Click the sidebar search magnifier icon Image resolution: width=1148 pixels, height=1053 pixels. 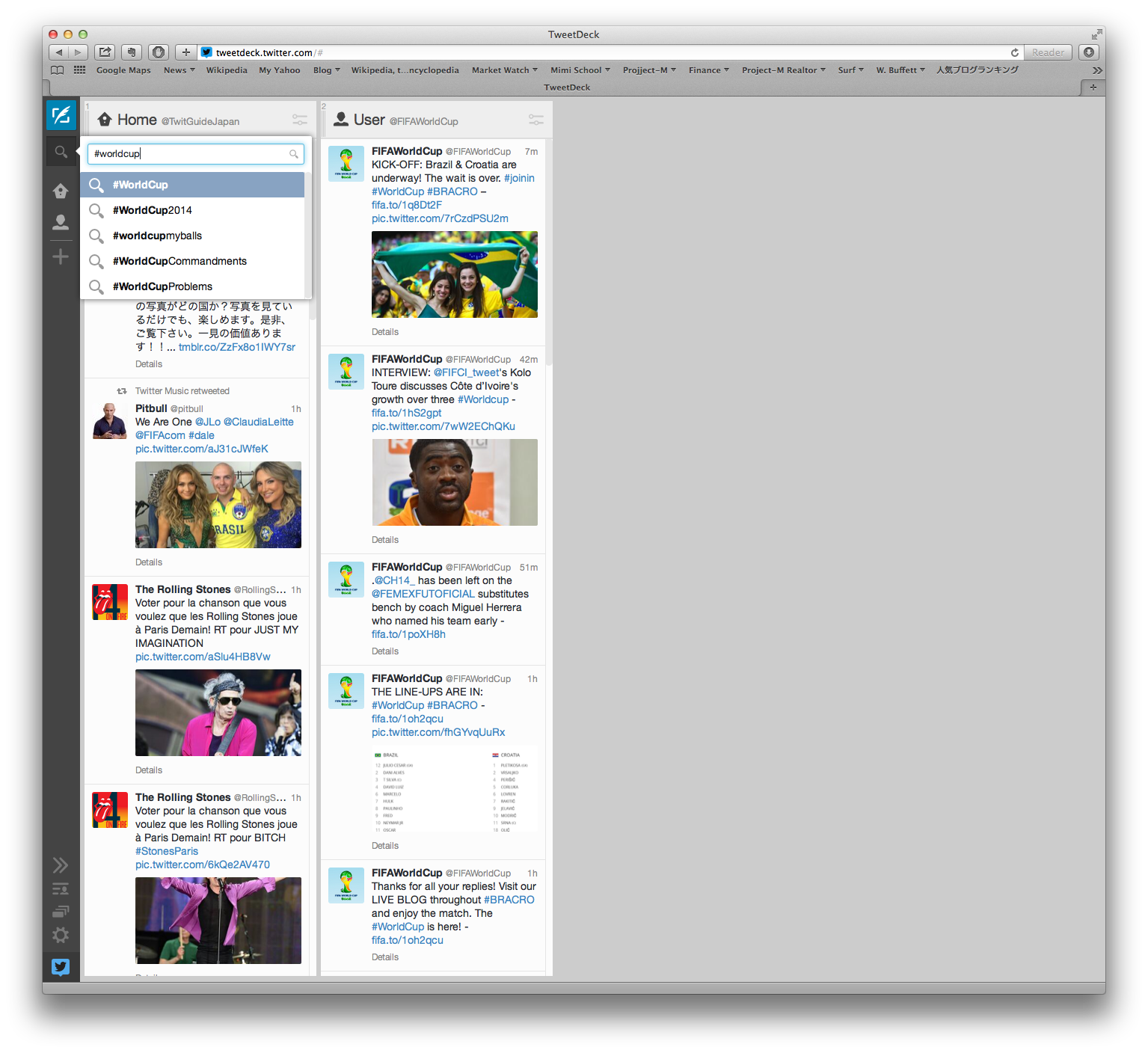click(61, 152)
